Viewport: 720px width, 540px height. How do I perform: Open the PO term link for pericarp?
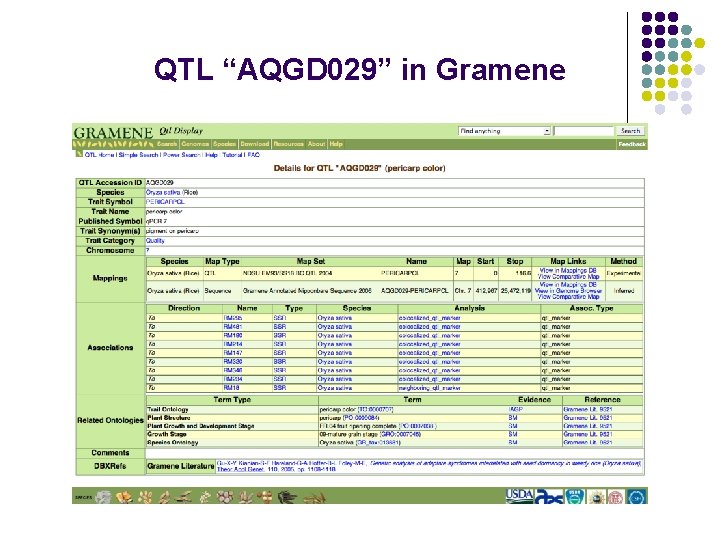(360, 418)
